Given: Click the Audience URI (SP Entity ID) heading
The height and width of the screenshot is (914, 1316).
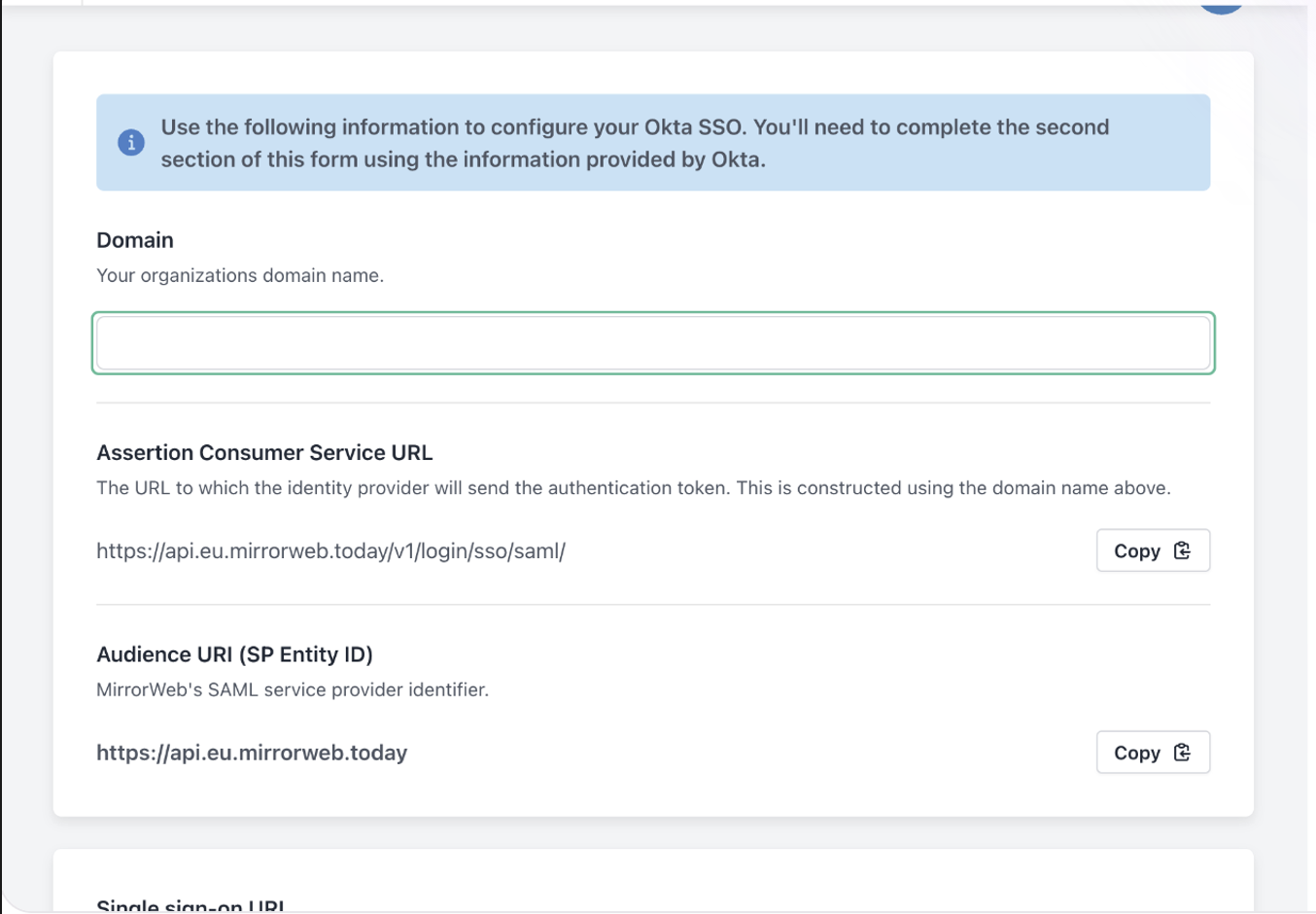Looking at the screenshot, I should (x=234, y=654).
